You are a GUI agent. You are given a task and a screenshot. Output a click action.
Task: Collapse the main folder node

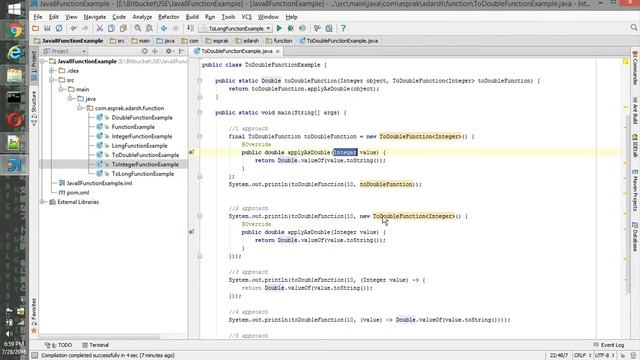[x=61, y=89]
